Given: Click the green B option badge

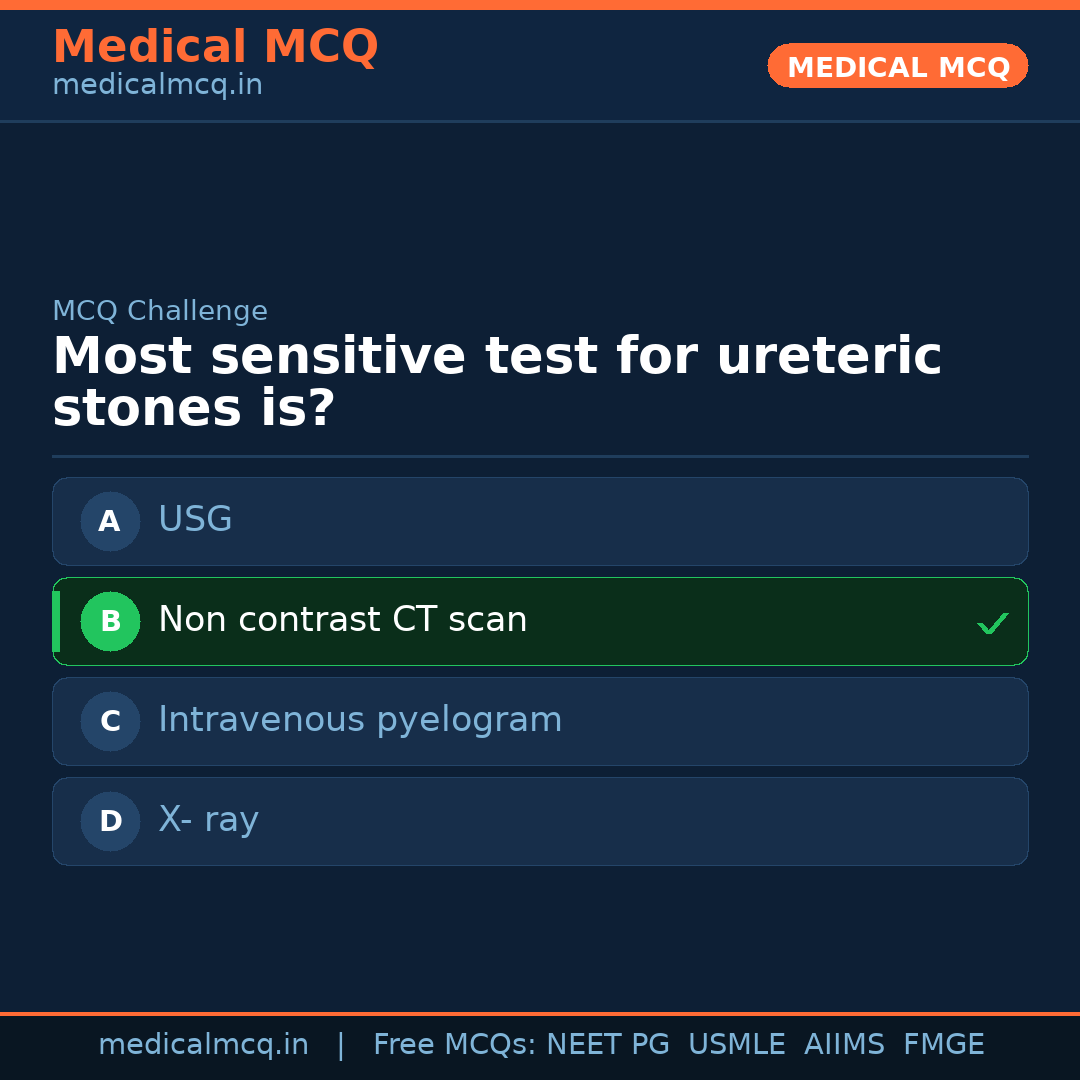Looking at the screenshot, I should 110,621.
